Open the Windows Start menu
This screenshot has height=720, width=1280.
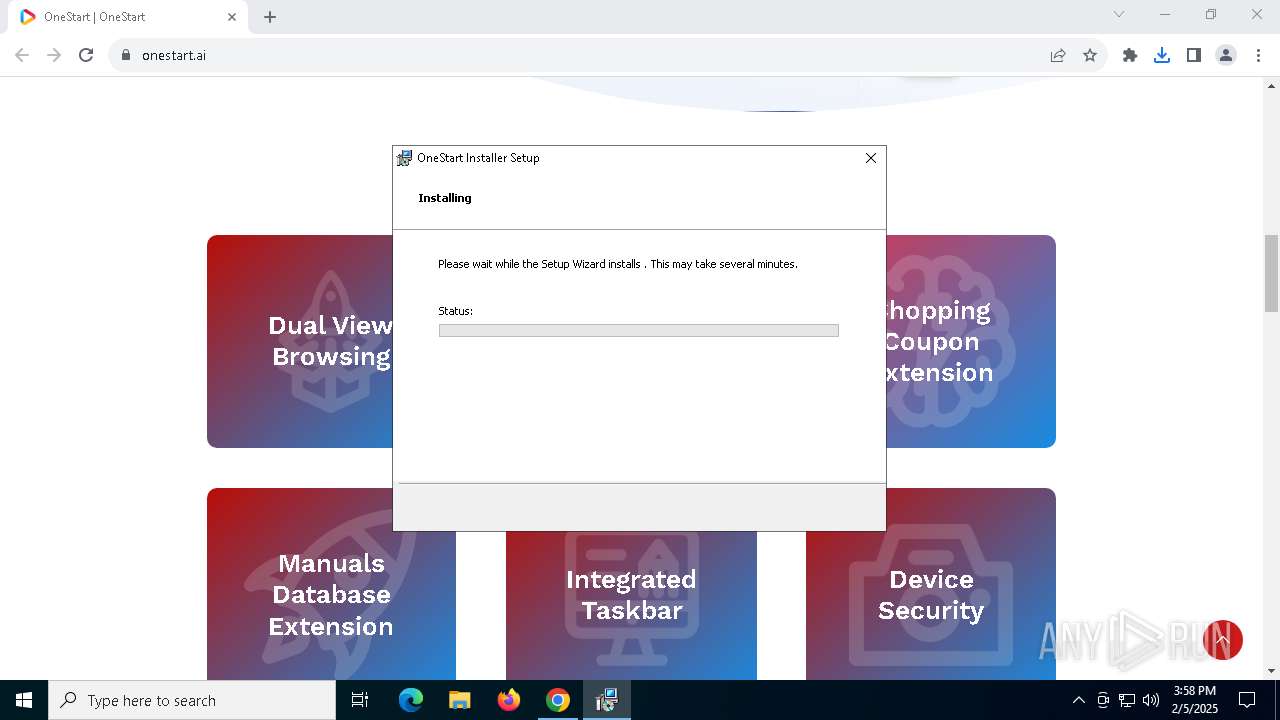coord(24,700)
